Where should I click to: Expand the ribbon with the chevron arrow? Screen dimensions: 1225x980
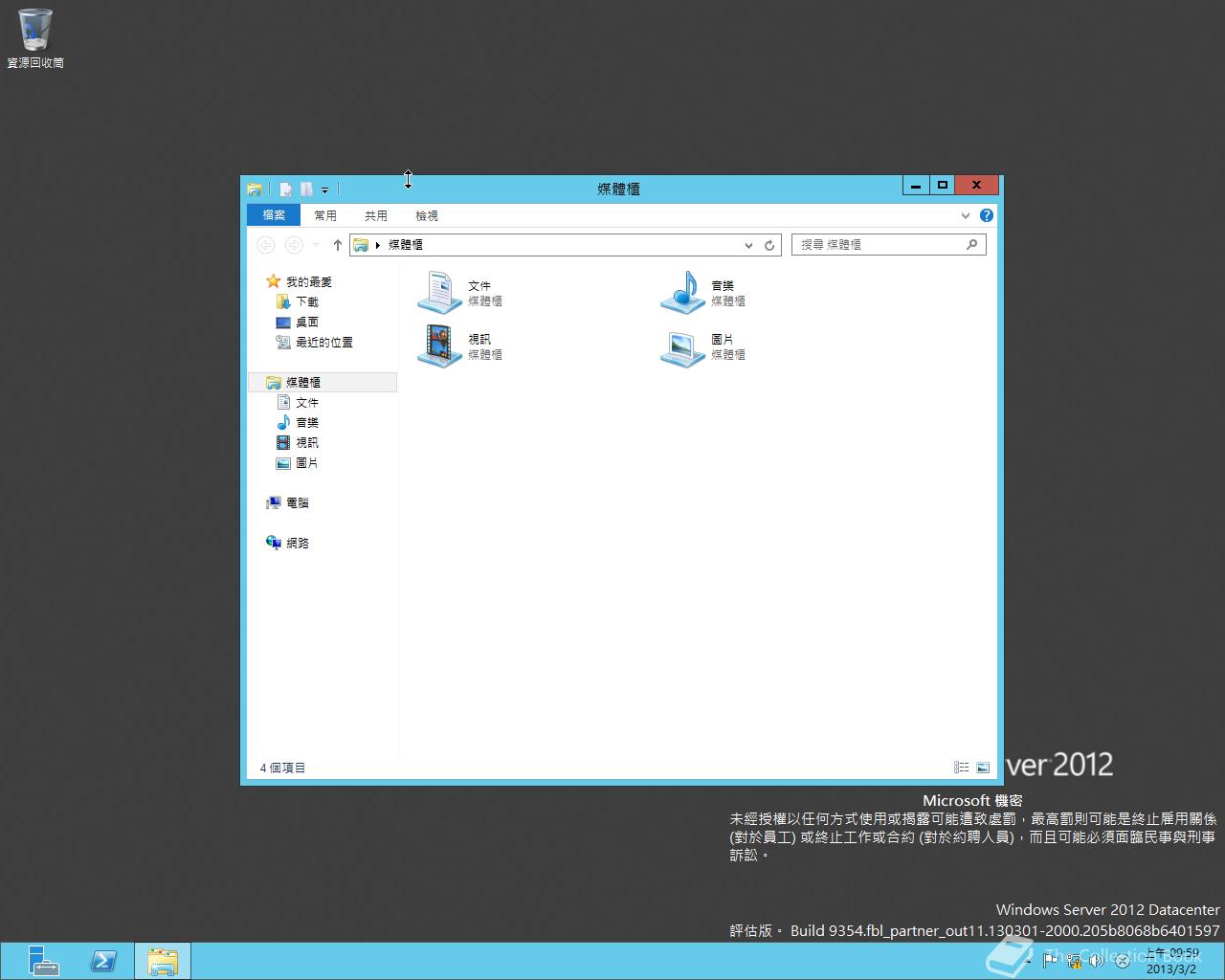[966, 215]
